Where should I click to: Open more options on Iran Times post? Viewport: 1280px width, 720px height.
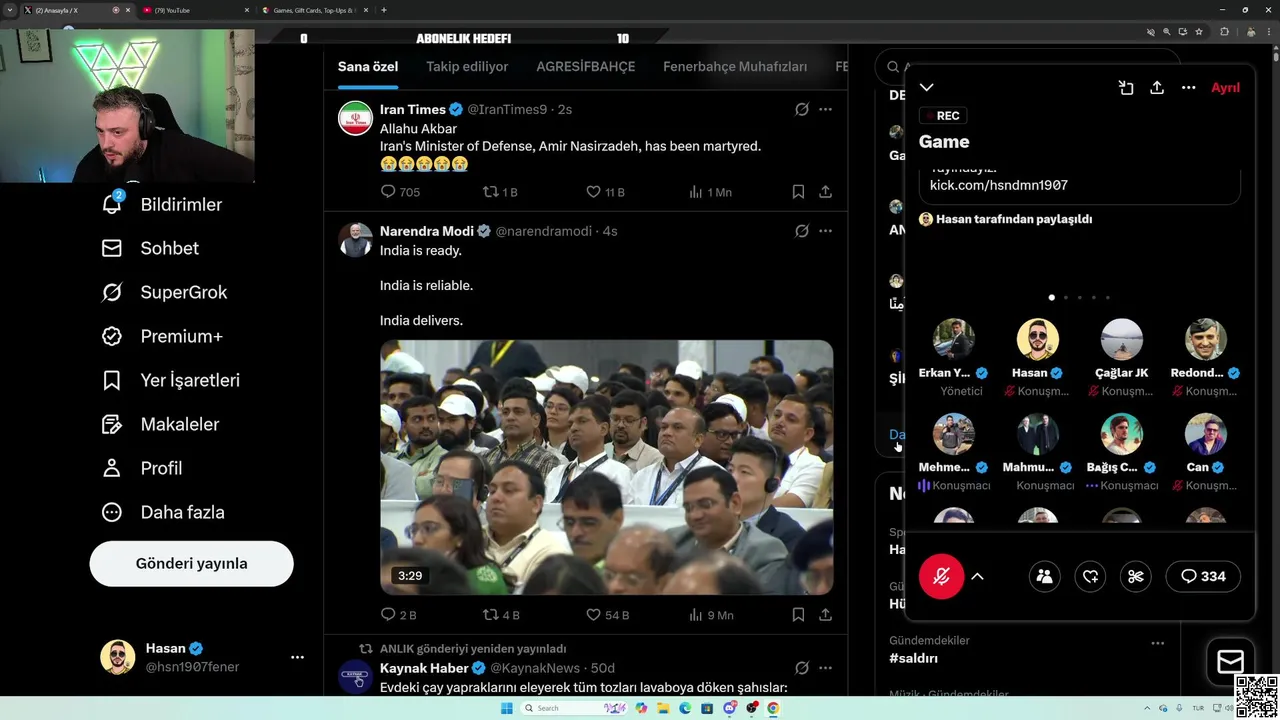pyautogui.click(x=825, y=109)
